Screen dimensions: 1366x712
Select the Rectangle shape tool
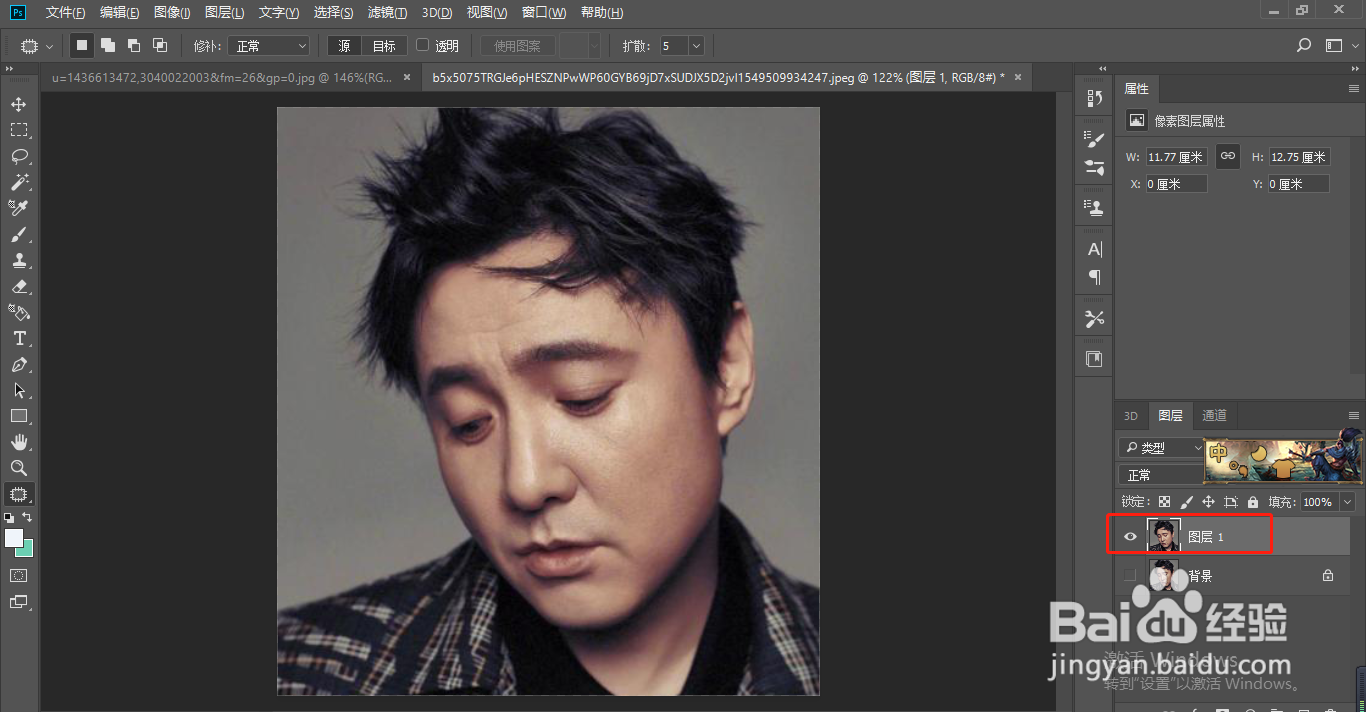tap(19, 416)
